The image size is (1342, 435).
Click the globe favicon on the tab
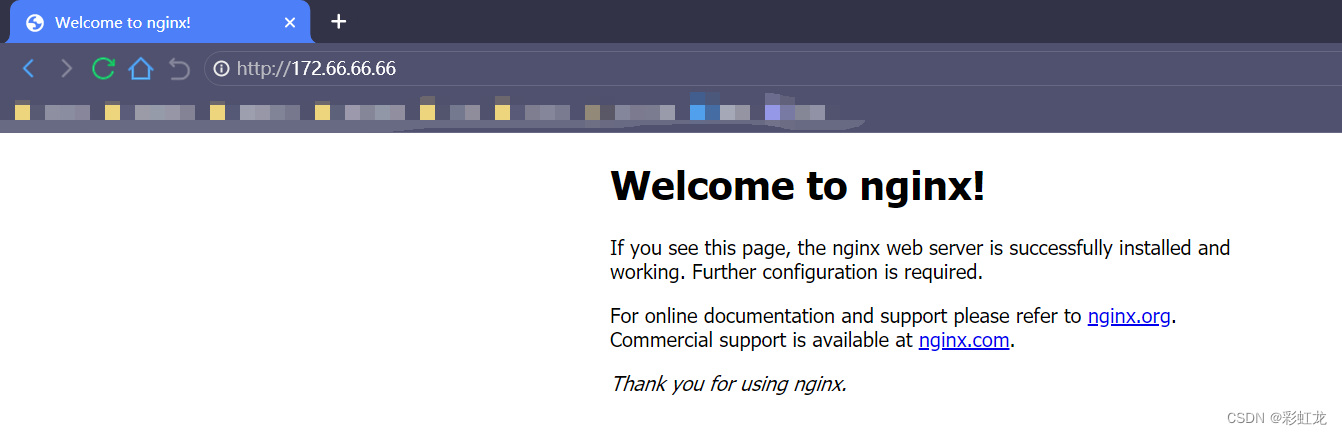click(x=35, y=22)
